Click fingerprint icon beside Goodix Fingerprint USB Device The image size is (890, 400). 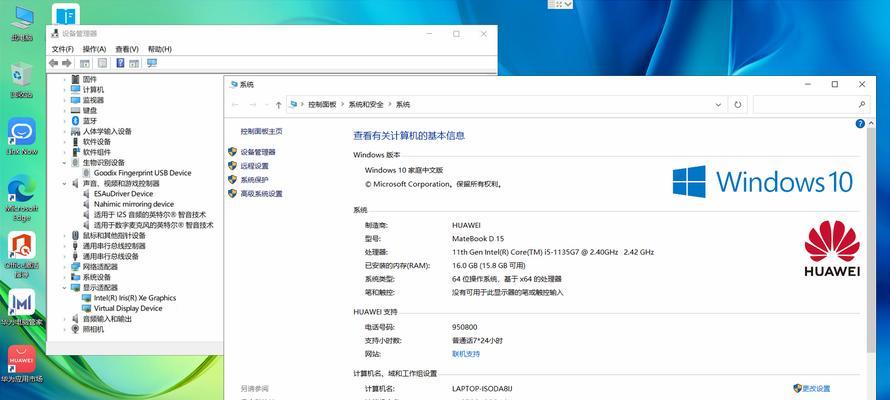pos(86,172)
